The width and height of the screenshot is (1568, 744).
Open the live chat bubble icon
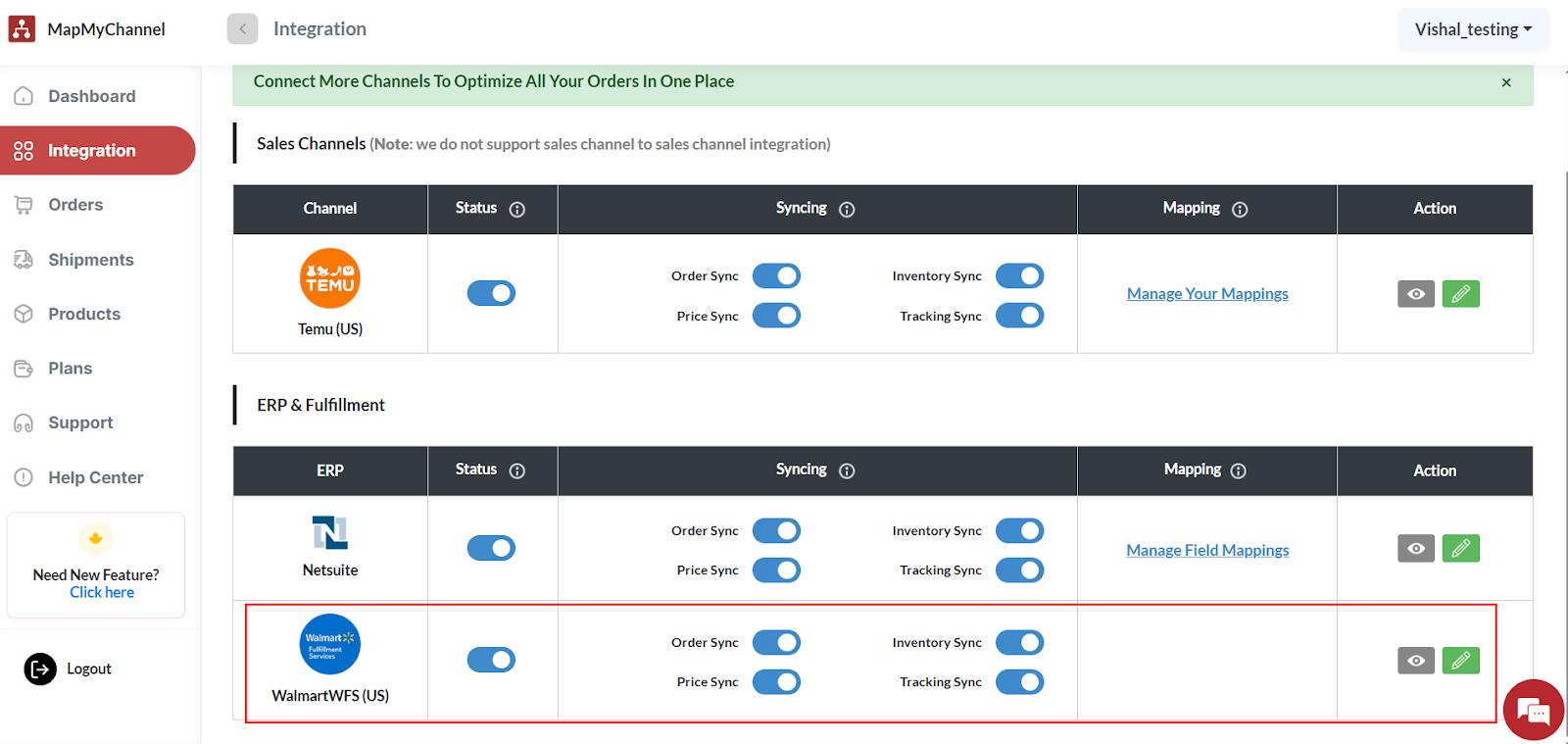pos(1533,710)
